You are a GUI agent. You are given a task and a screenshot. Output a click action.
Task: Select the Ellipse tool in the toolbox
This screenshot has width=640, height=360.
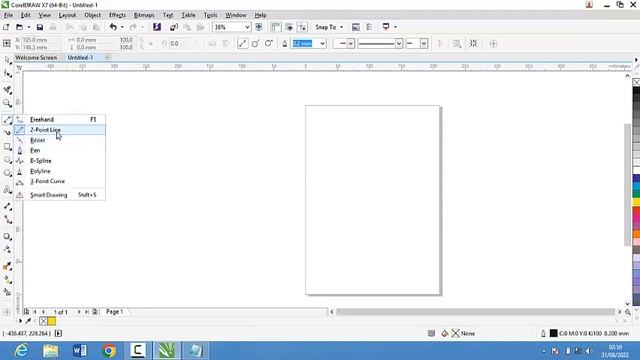coord(7,160)
